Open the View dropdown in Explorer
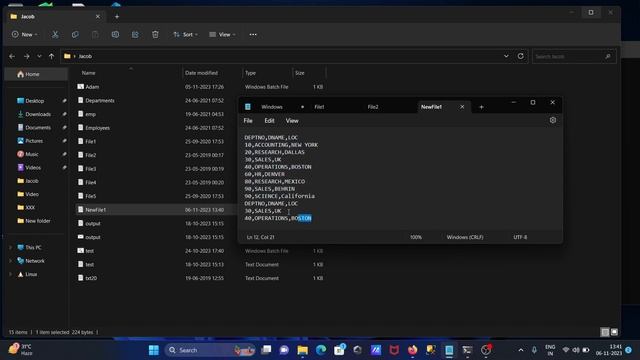The width and height of the screenshot is (640, 360). [222, 35]
